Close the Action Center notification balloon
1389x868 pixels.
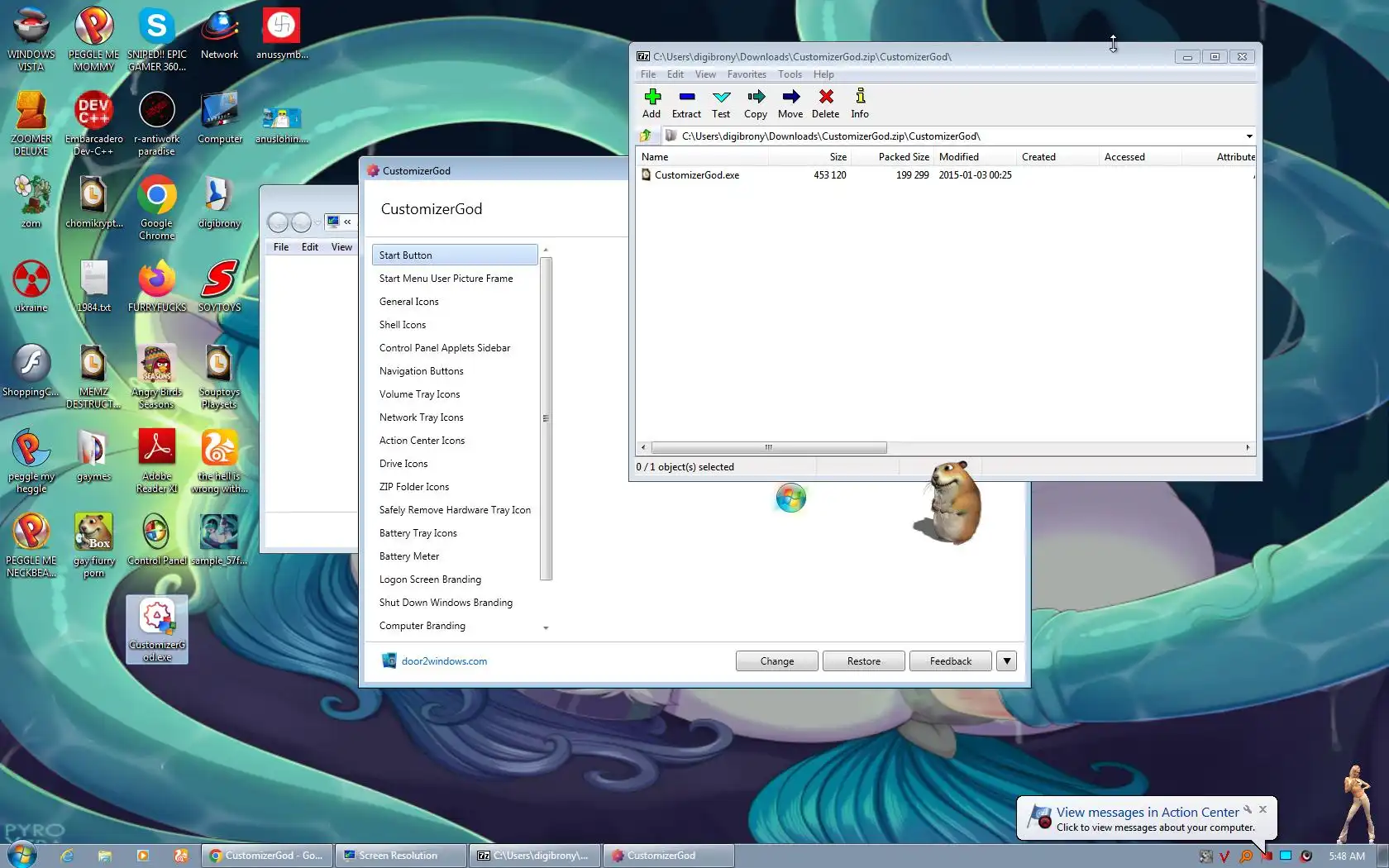[1263, 809]
